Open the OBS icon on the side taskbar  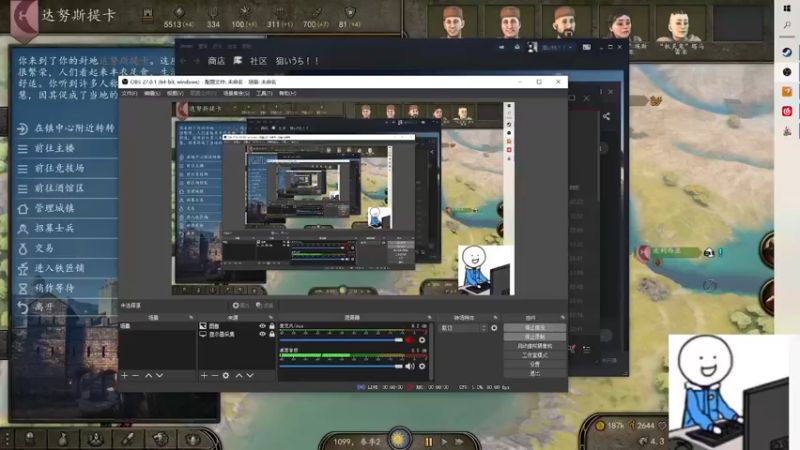[x=787, y=72]
